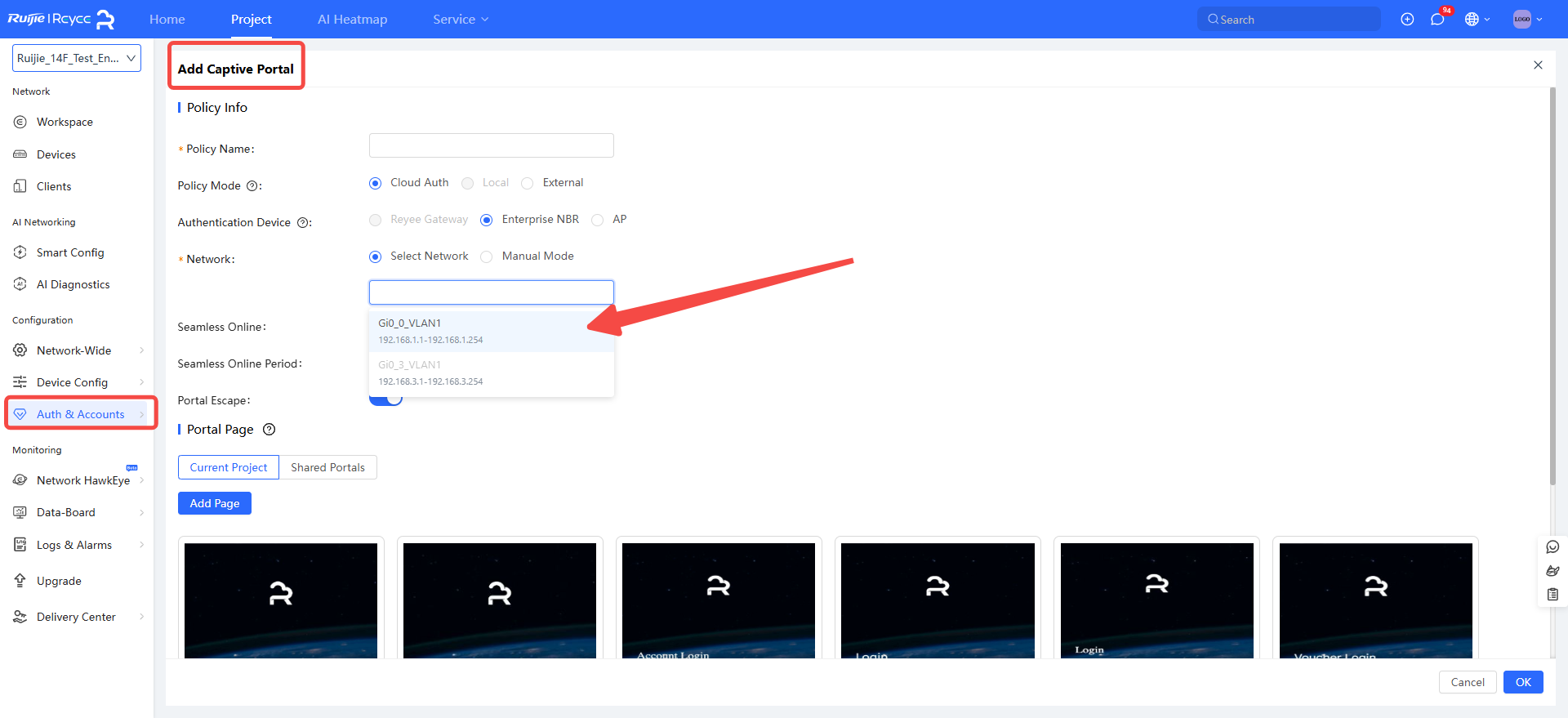The height and width of the screenshot is (718, 1568).
Task: Click the Devices sidebar icon
Action: pyautogui.click(x=20, y=154)
